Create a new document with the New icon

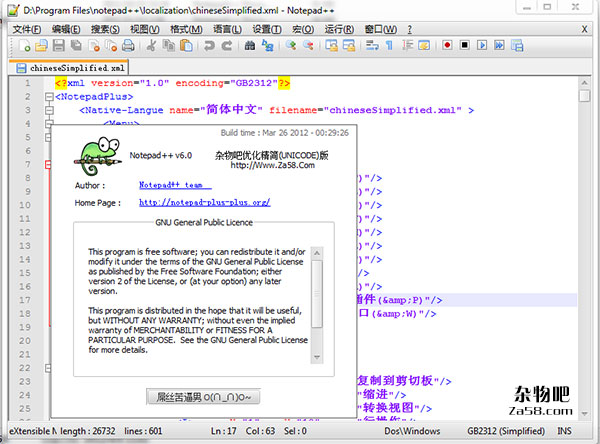click(x=24, y=46)
